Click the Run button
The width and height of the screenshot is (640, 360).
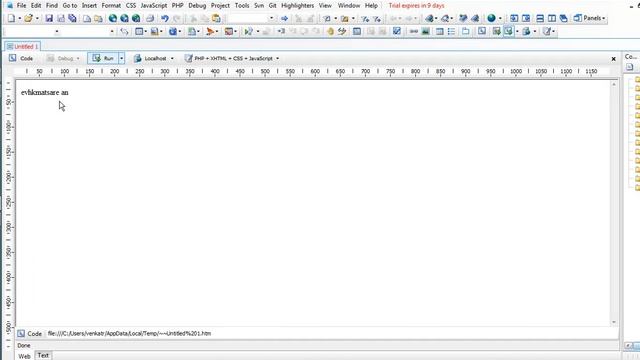click(103, 58)
